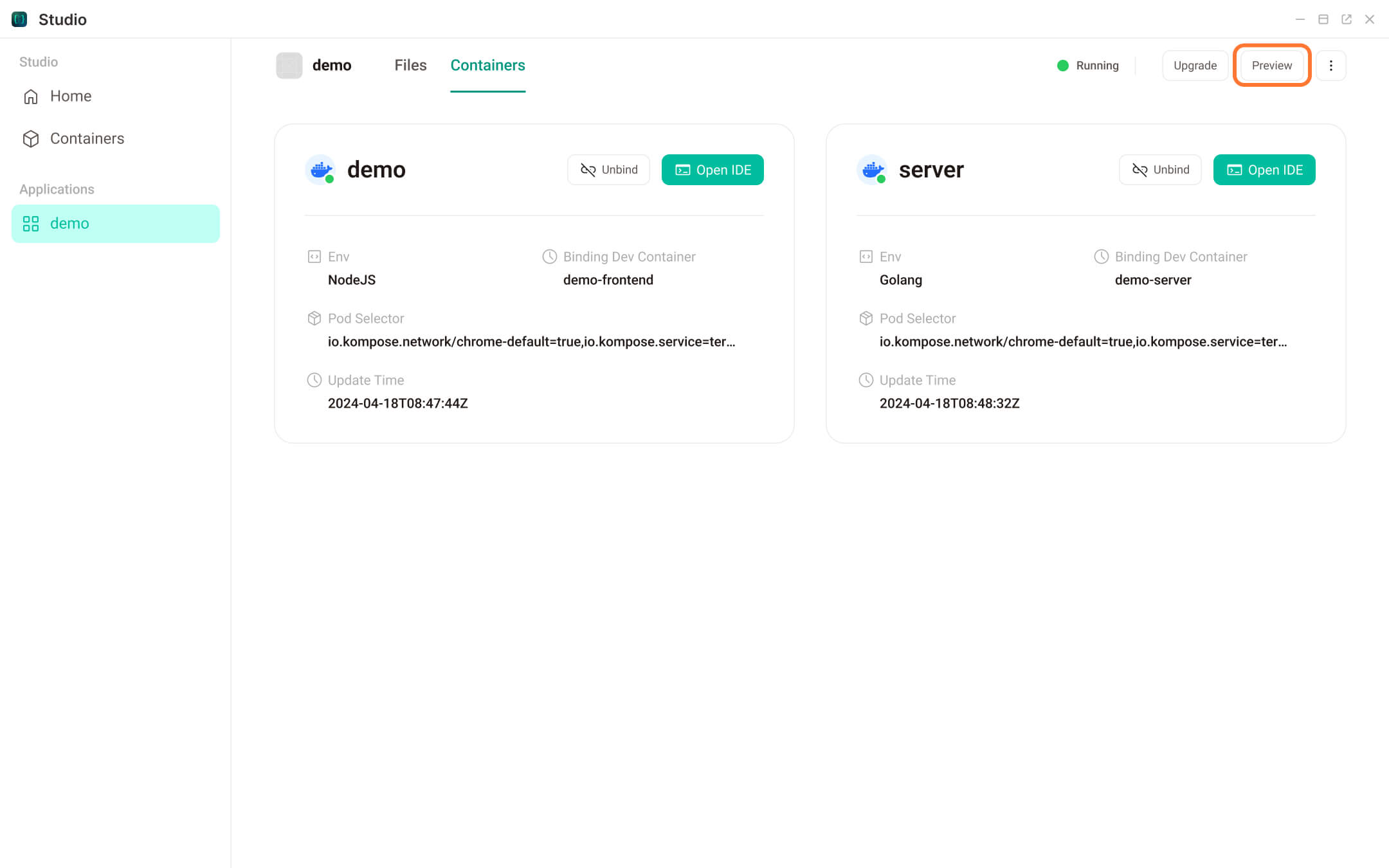Switch to the Containers tab
The height and width of the screenshot is (868, 1389).
click(x=487, y=66)
